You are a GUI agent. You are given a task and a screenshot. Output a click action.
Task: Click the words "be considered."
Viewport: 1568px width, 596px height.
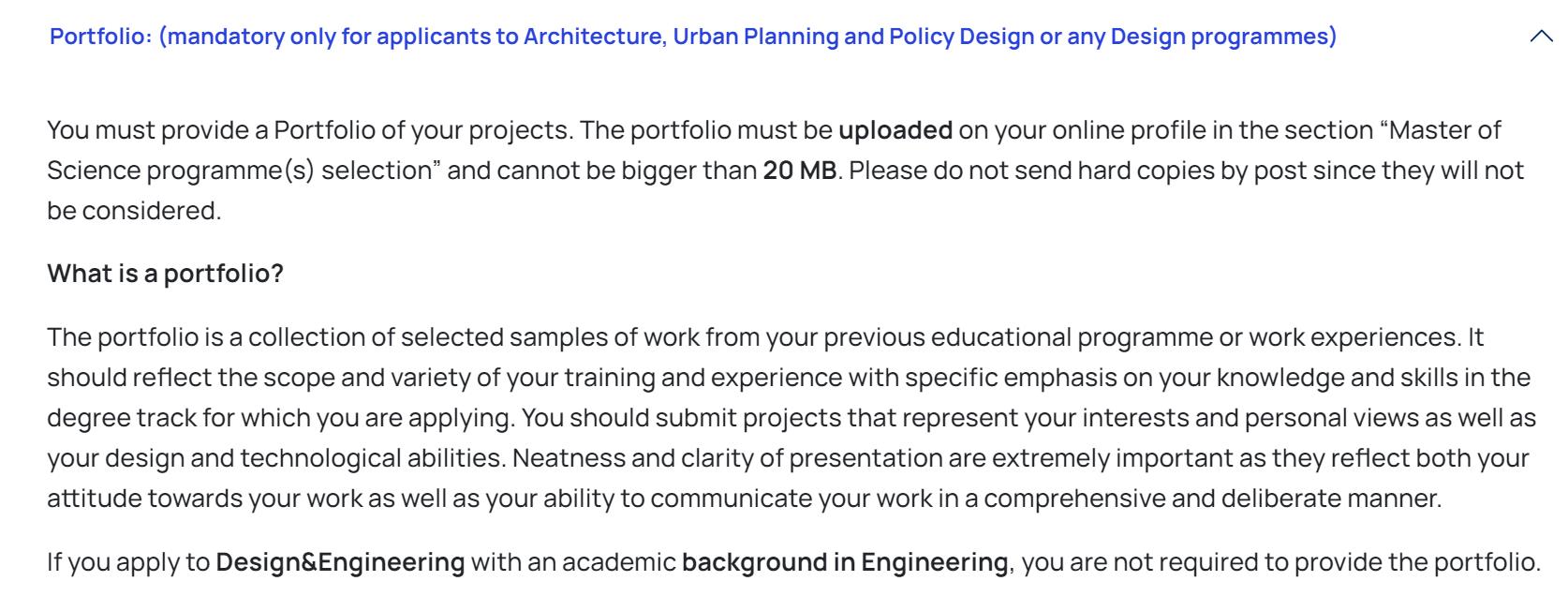pyautogui.click(x=135, y=211)
